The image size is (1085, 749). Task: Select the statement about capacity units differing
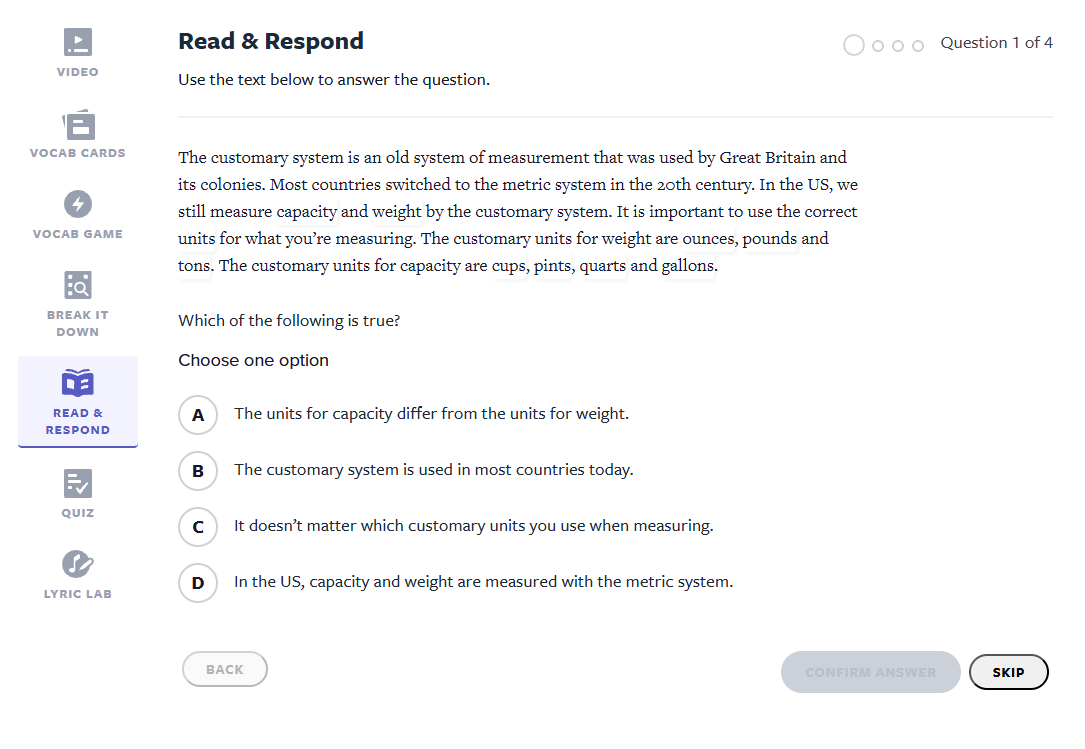coord(431,414)
